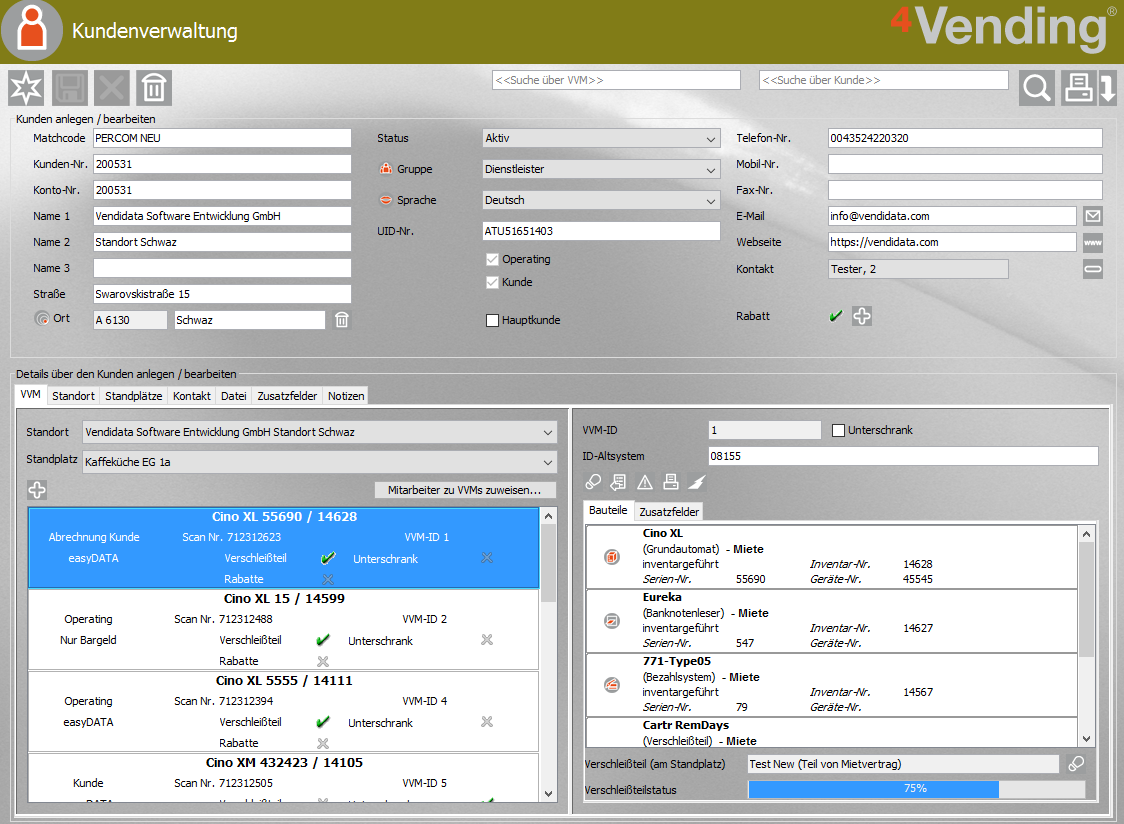Open the Standplatz dropdown Kaffeküche EG 1a

[x=320, y=462]
